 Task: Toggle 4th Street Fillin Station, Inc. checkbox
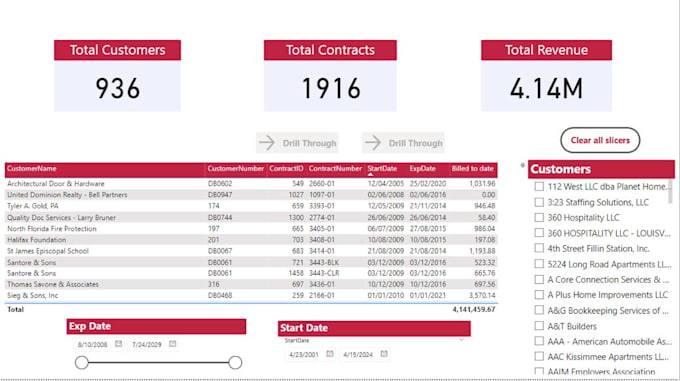coord(539,248)
